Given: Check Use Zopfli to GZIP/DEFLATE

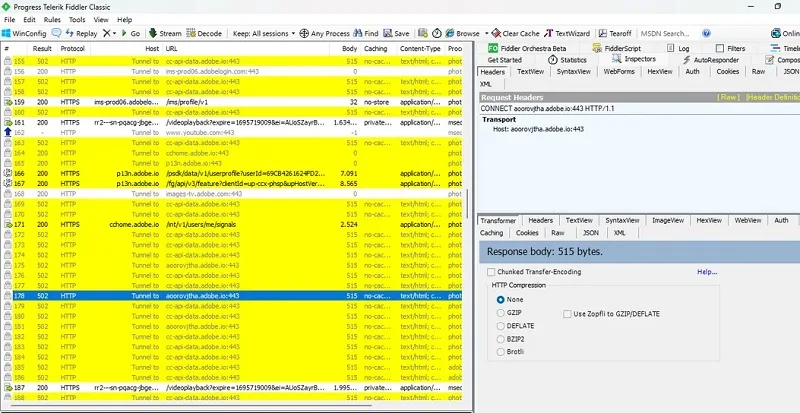Looking at the screenshot, I should 567,314.
